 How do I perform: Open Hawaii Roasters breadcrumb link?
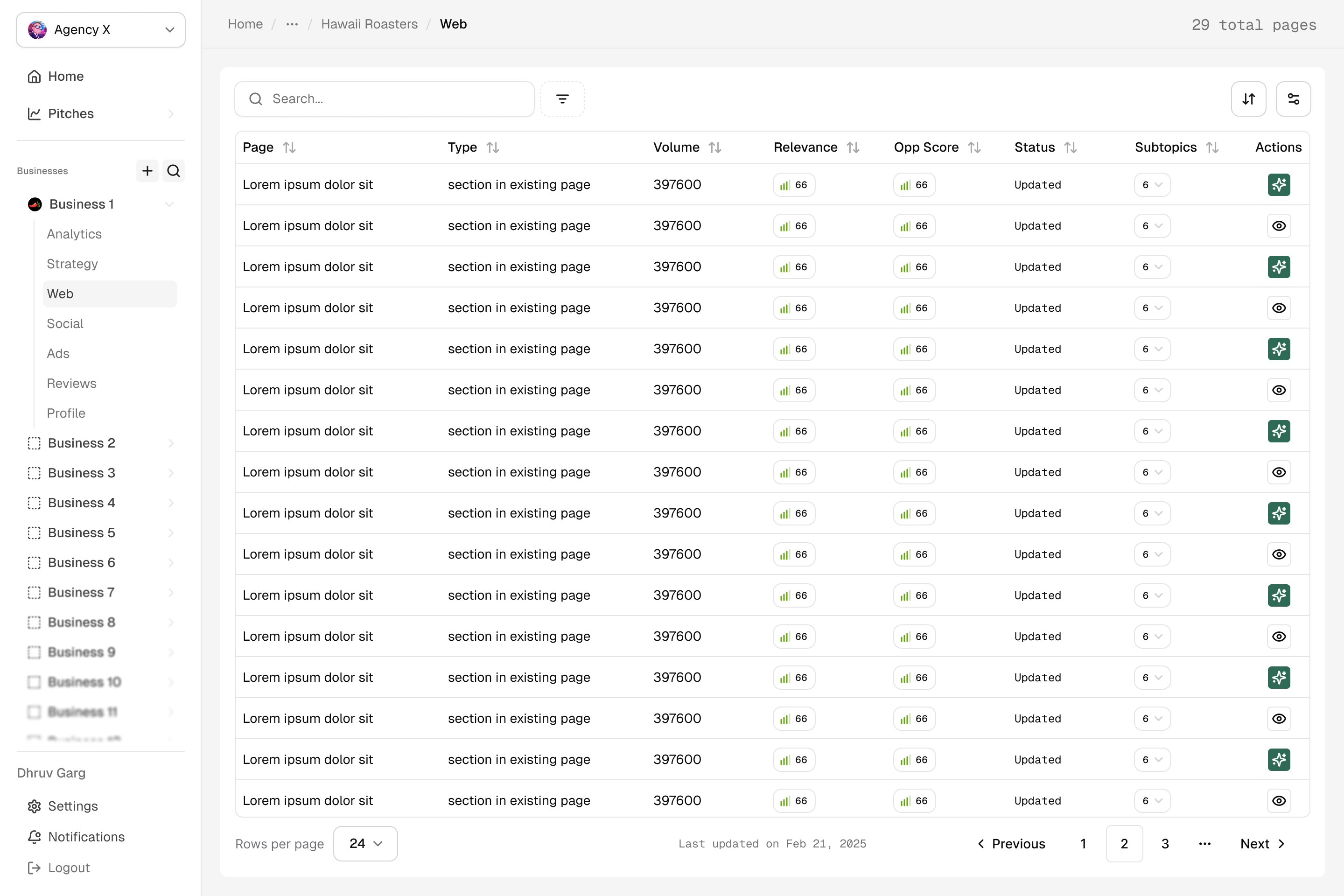(x=369, y=24)
